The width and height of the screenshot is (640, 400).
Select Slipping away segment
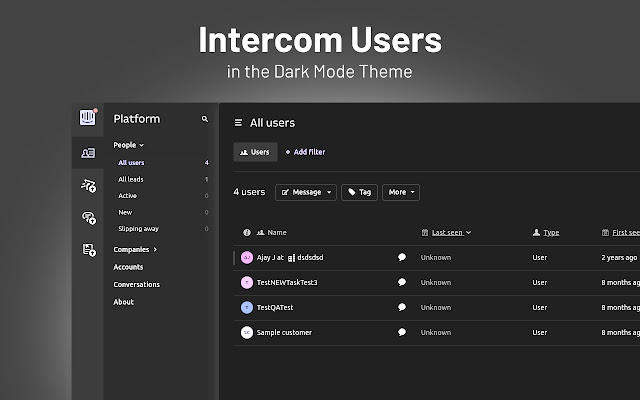click(x=138, y=229)
